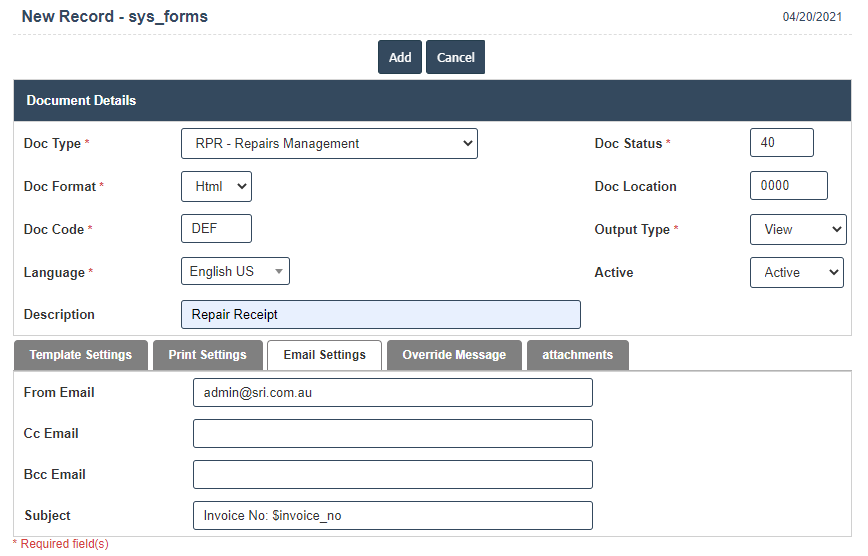Focus the Doc Status field

781,143
